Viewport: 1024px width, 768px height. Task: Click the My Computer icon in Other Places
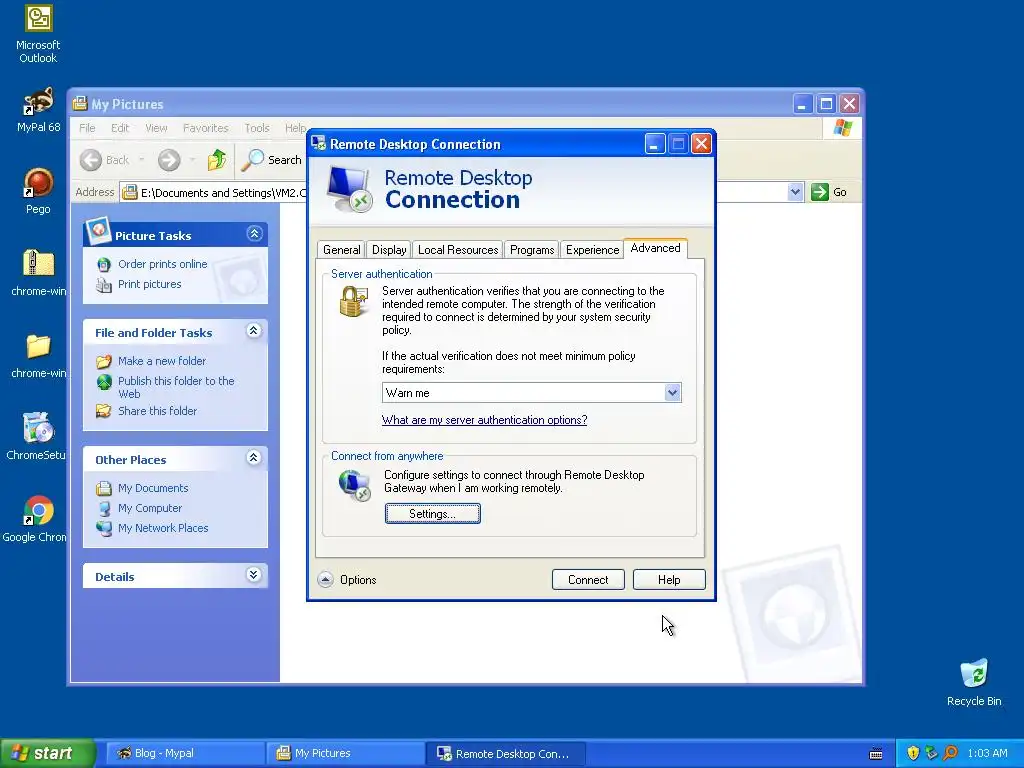click(104, 509)
